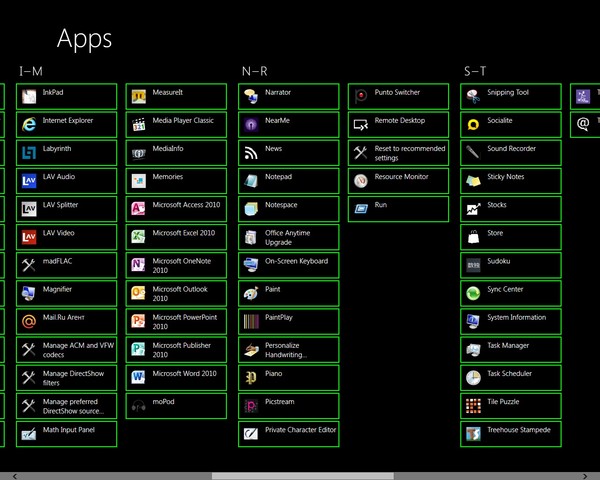This screenshot has width=600, height=480.
Task: Launch Microsoft Access 2010 icon
Action: [139, 209]
